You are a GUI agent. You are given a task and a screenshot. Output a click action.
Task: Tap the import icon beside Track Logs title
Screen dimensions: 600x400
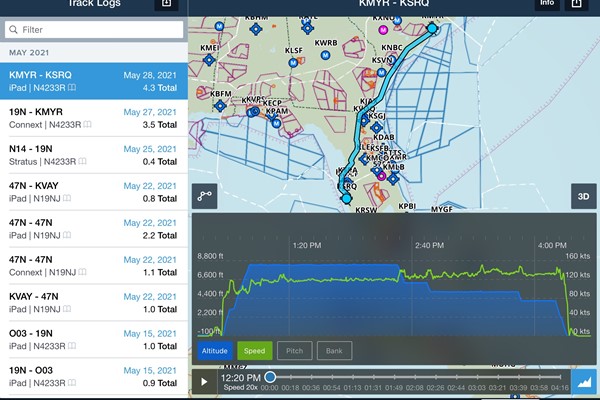click(166, 4)
